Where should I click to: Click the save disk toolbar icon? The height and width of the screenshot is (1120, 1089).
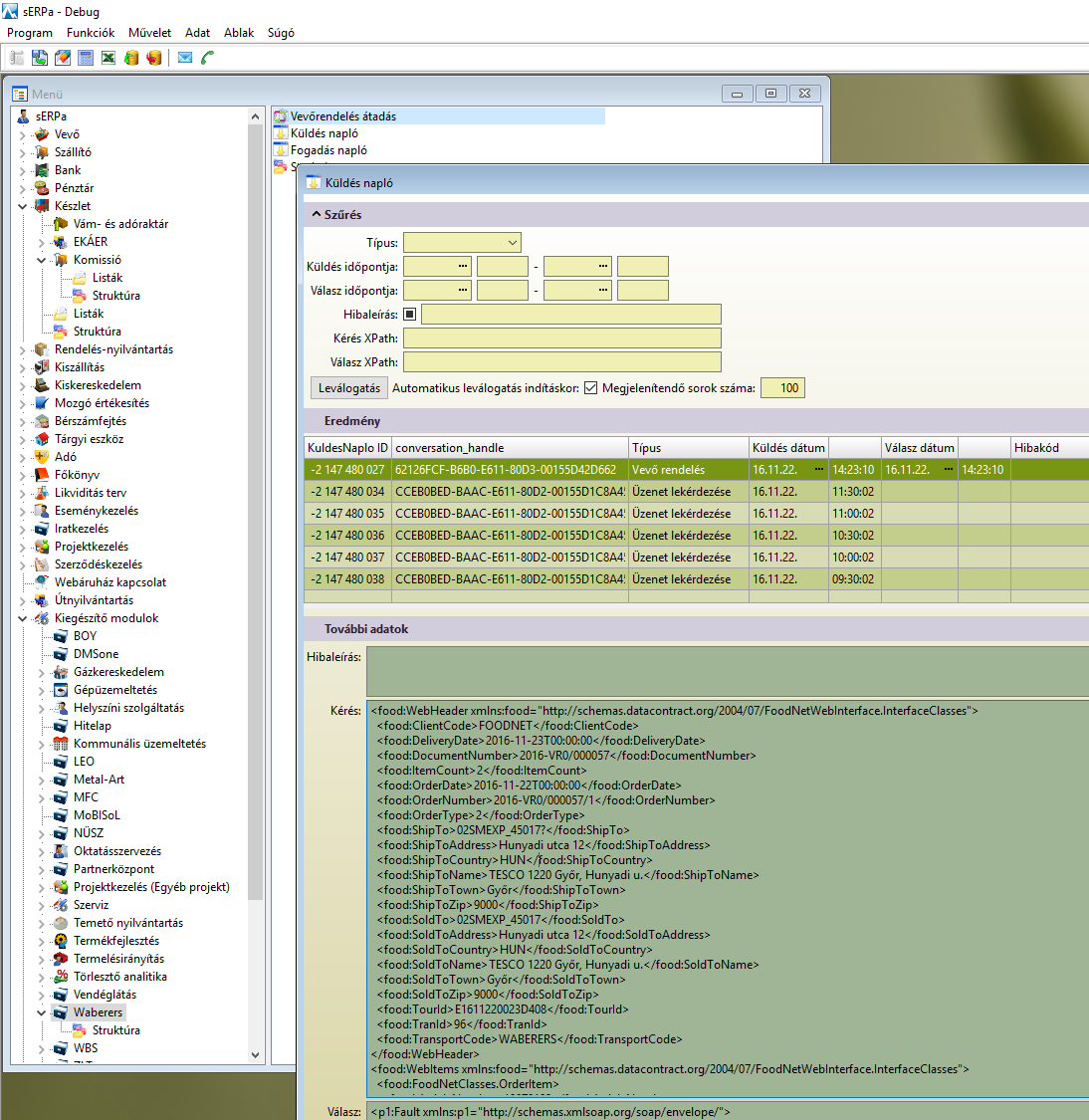click(40, 58)
